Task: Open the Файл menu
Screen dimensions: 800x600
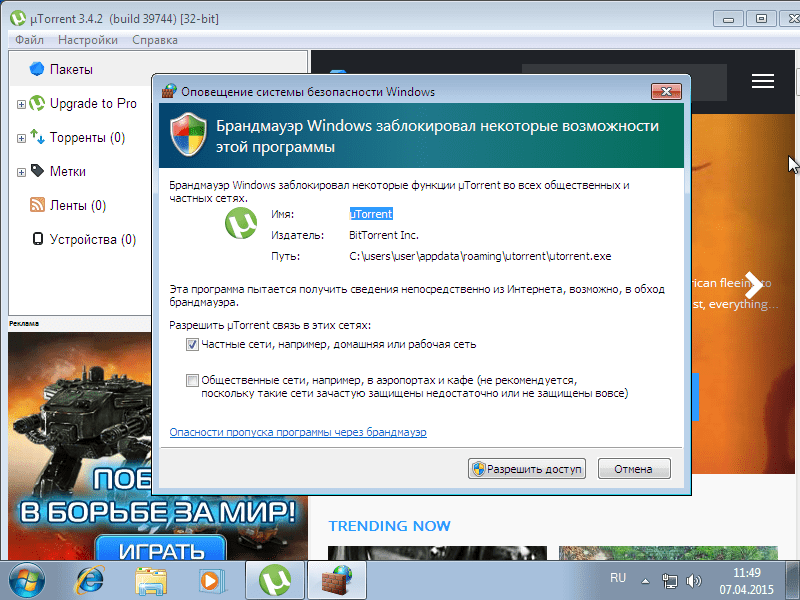Action: [x=29, y=40]
